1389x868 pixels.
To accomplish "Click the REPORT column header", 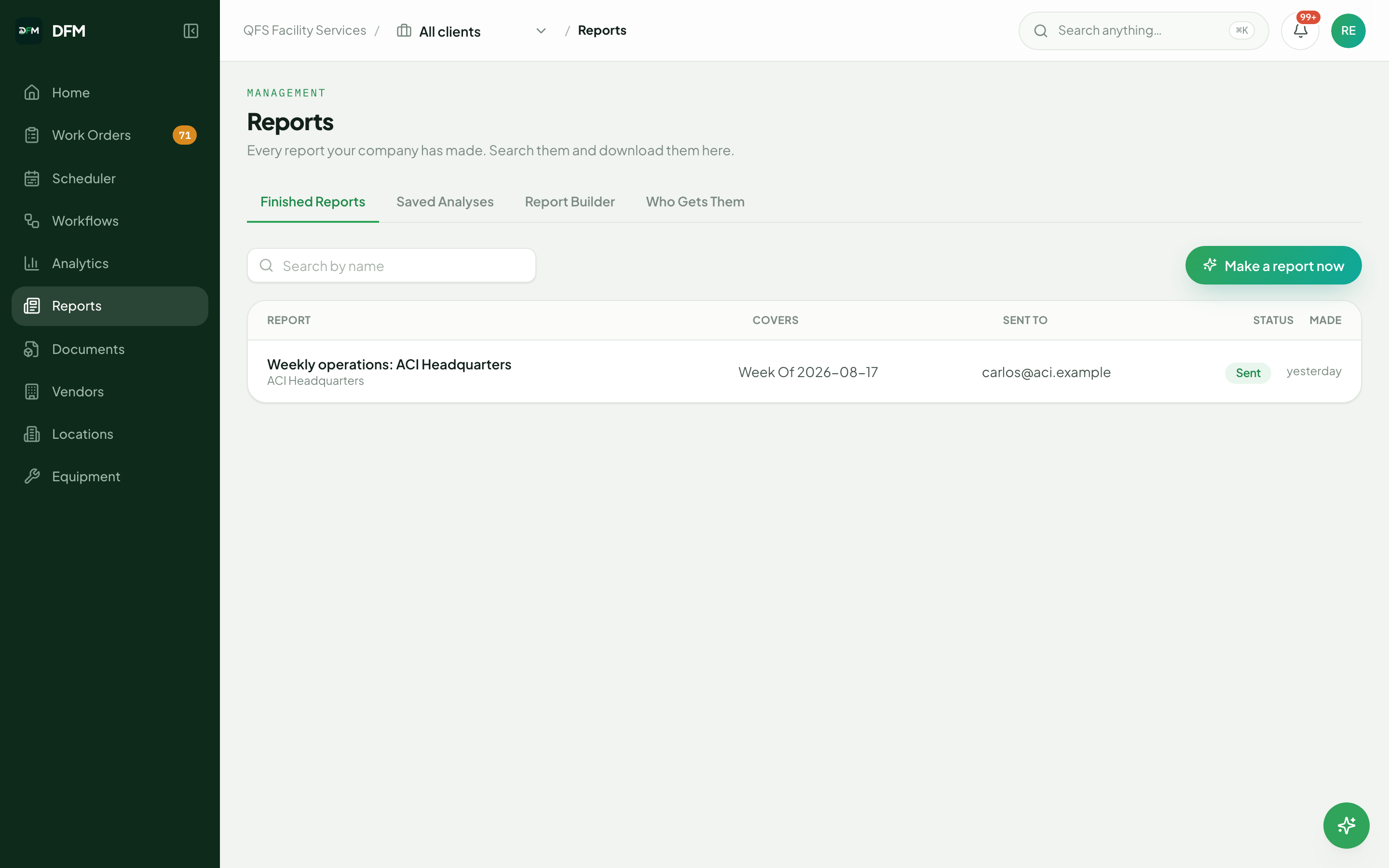I will [x=289, y=320].
